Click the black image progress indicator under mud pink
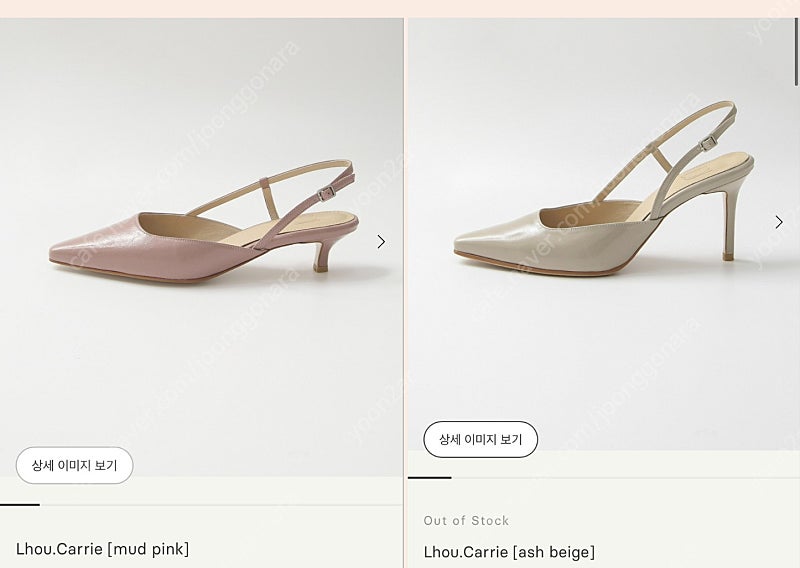The width and height of the screenshot is (800, 568). pyautogui.click(x=20, y=505)
